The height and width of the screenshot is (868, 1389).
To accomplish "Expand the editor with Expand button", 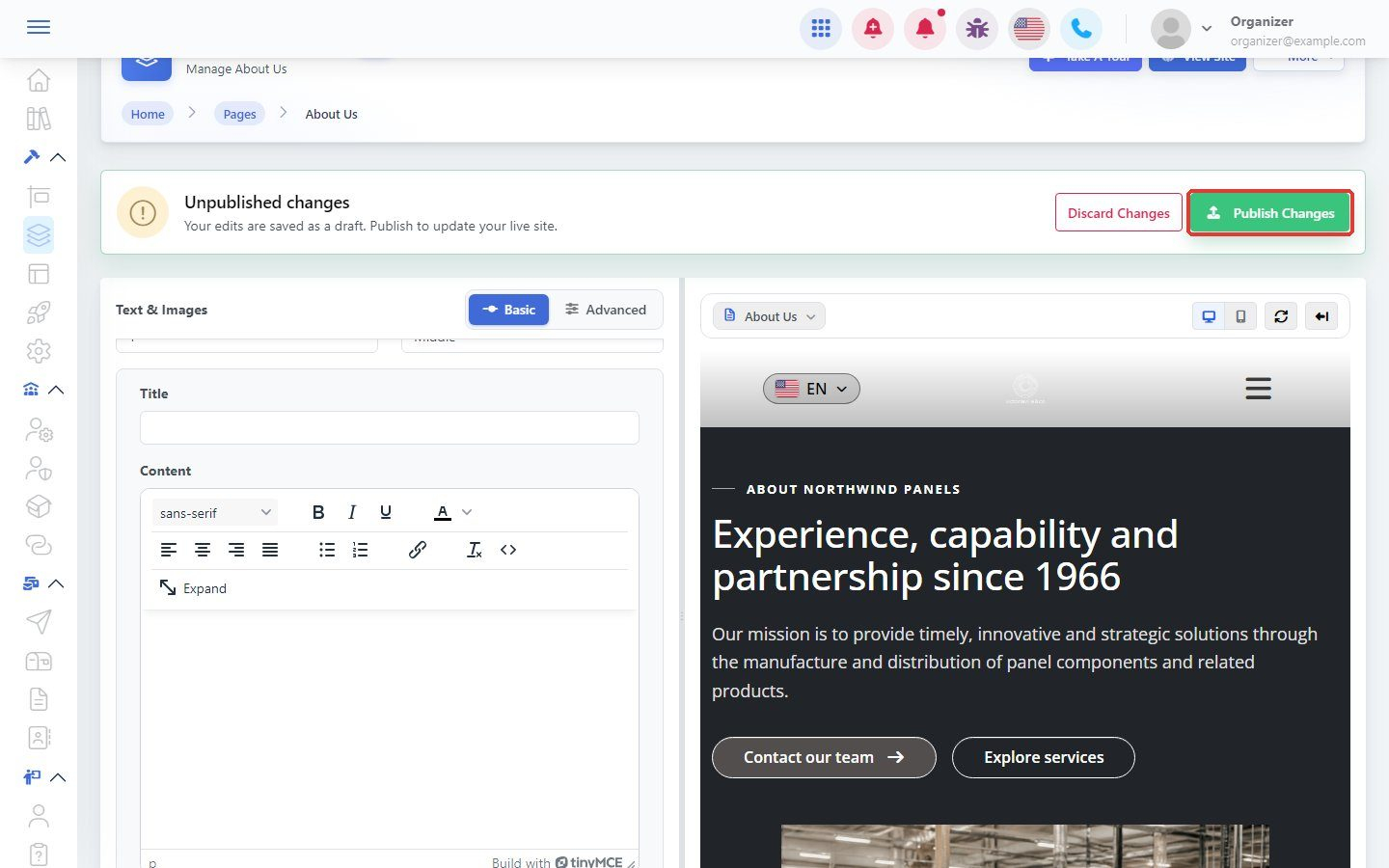I will tap(193, 588).
